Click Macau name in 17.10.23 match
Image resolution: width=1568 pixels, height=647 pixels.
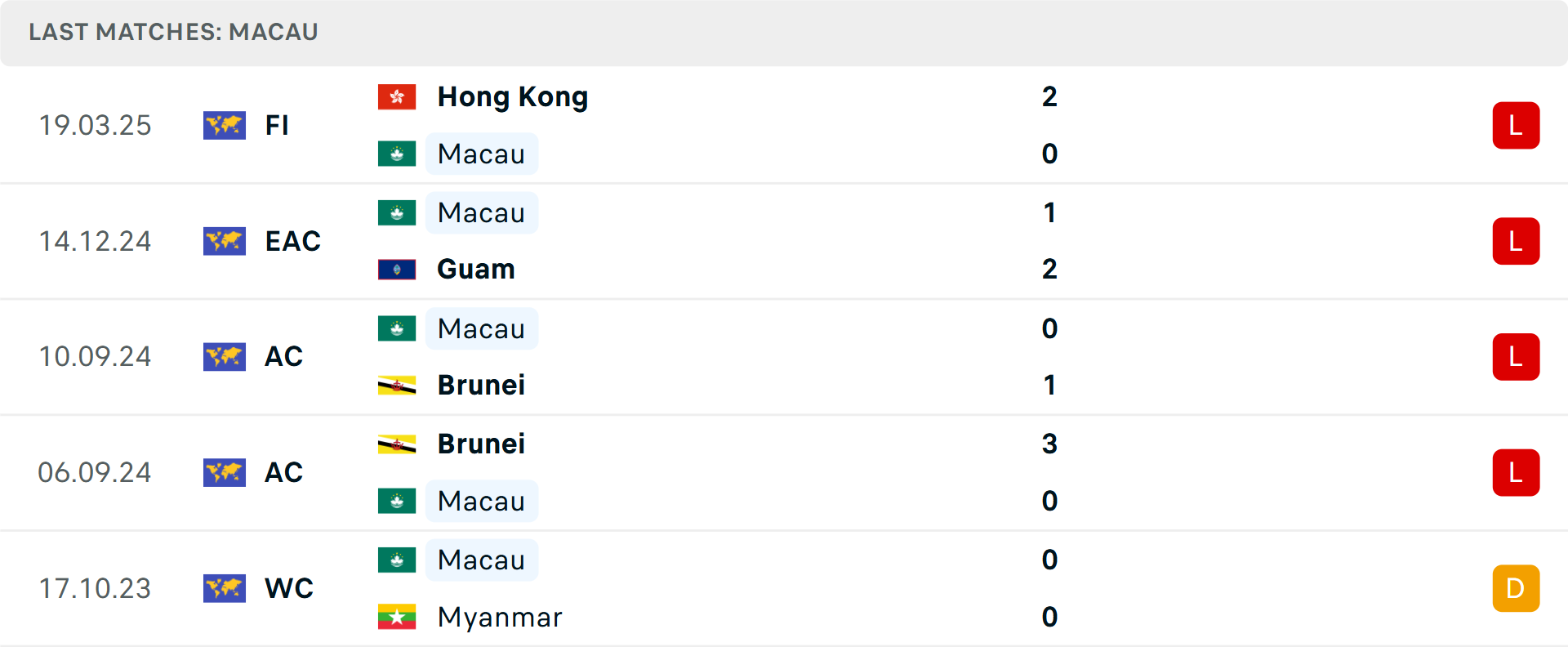pos(481,560)
